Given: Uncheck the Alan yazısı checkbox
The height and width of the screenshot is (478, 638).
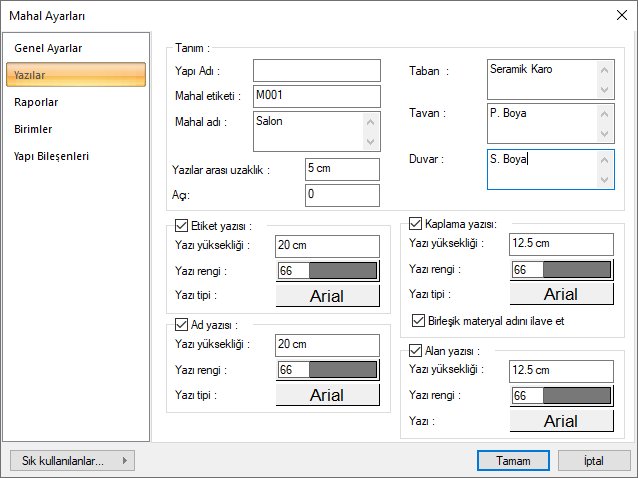Looking at the screenshot, I should [x=417, y=351].
